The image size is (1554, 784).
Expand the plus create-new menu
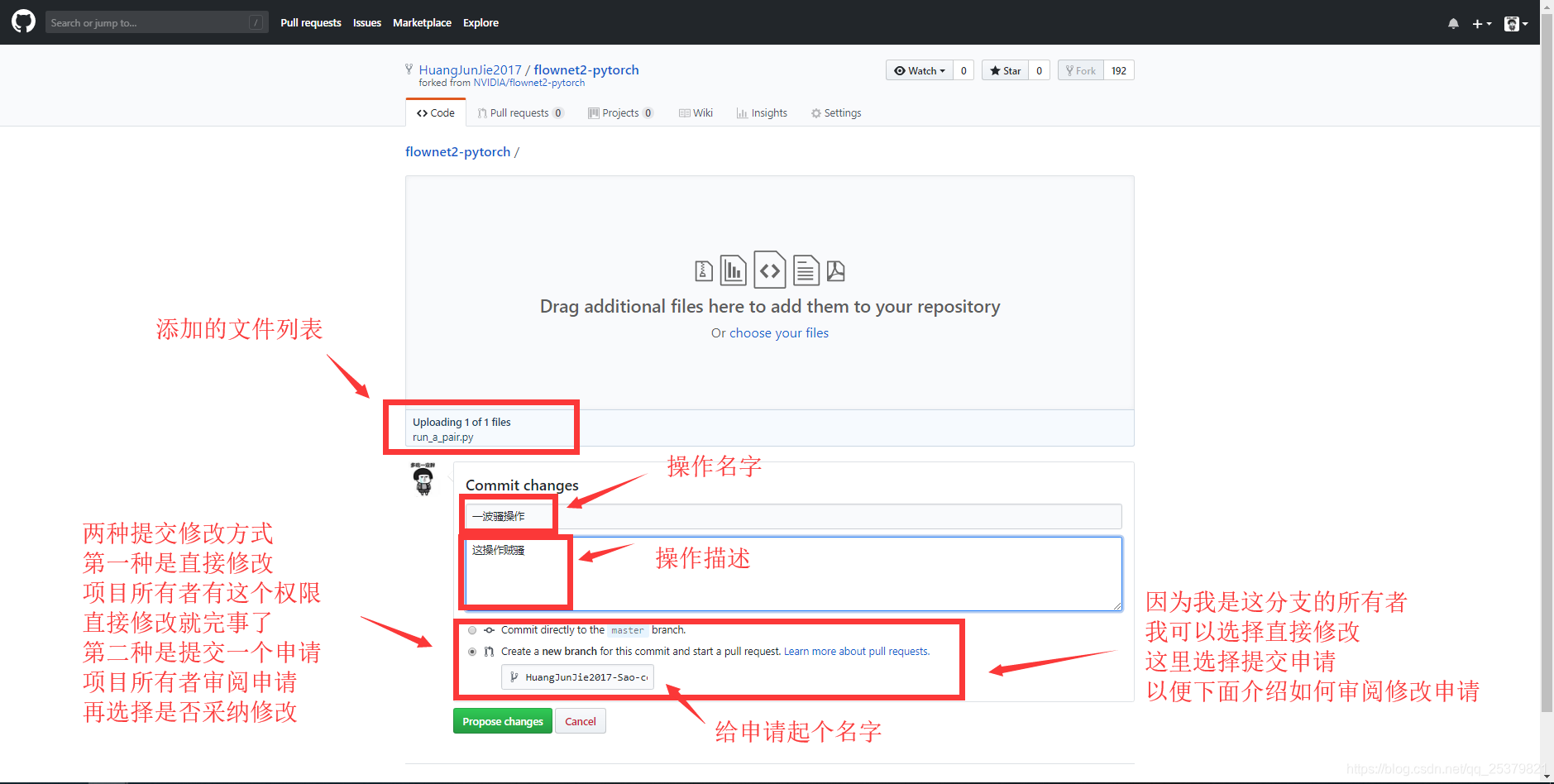coord(1481,23)
